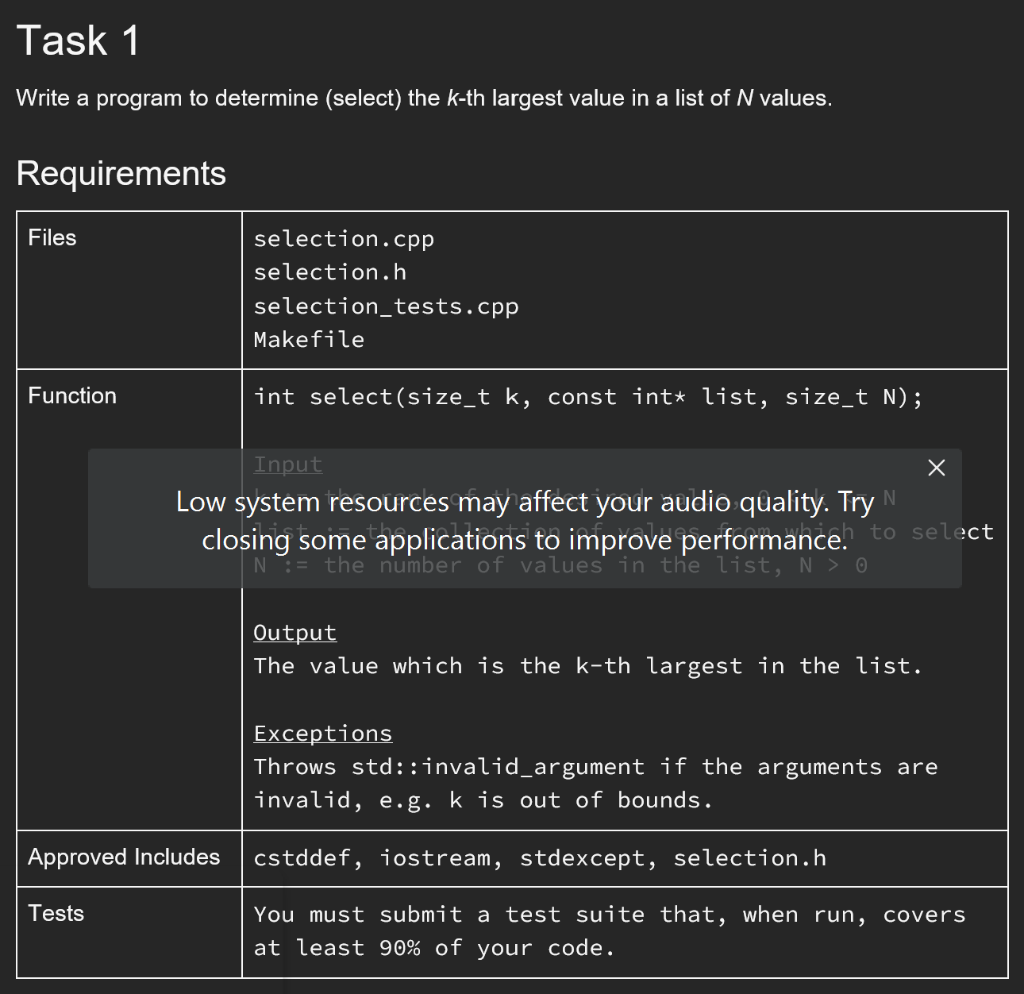Click the underlined Exceptions heading
This screenshot has width=1024, height=994.
click(x=322, y=733)
